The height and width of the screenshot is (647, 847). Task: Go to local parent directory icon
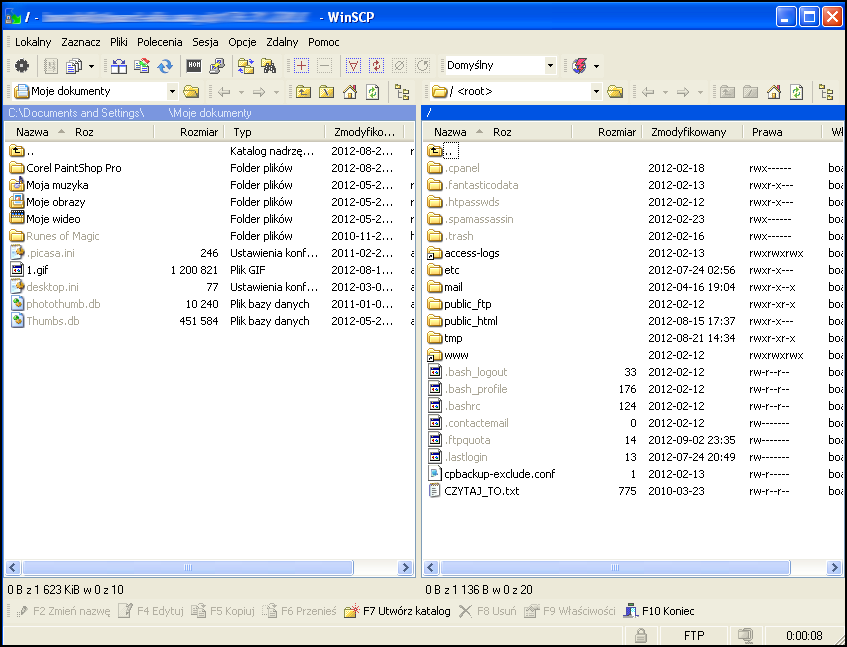tap(303, 92)
